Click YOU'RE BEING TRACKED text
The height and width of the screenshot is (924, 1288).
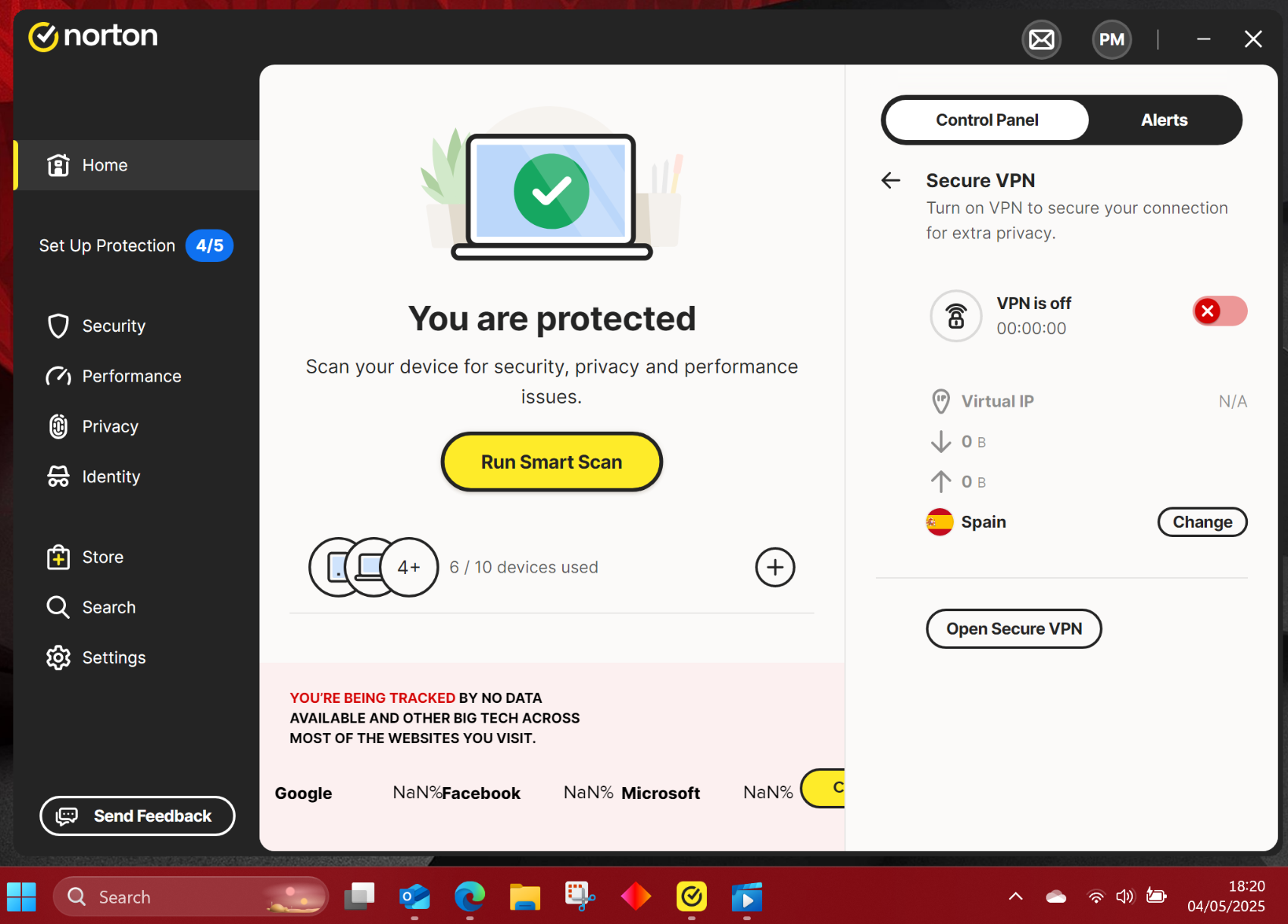pos(372,698)
